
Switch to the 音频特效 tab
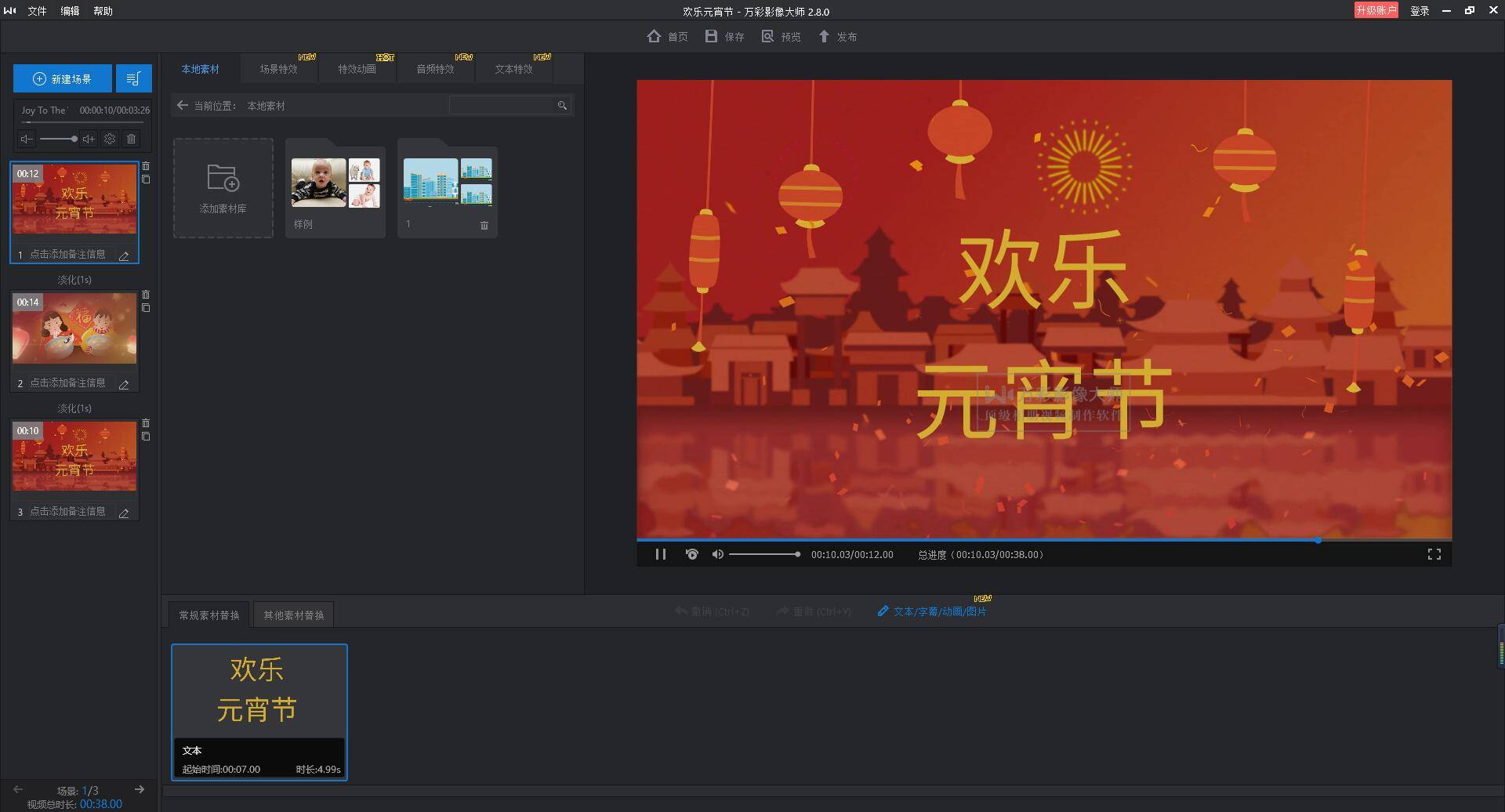tap(436, 68)
